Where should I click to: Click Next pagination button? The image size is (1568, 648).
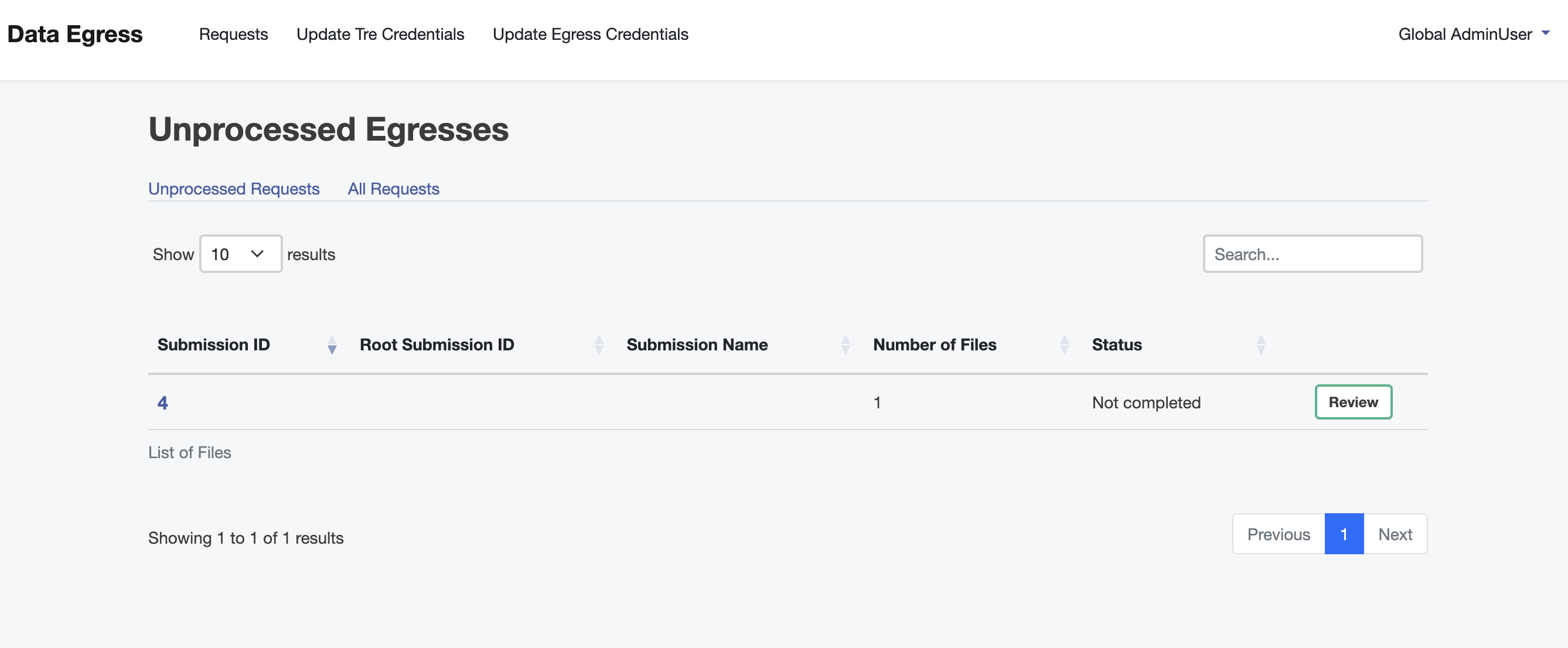click(x=1395, y=534)
